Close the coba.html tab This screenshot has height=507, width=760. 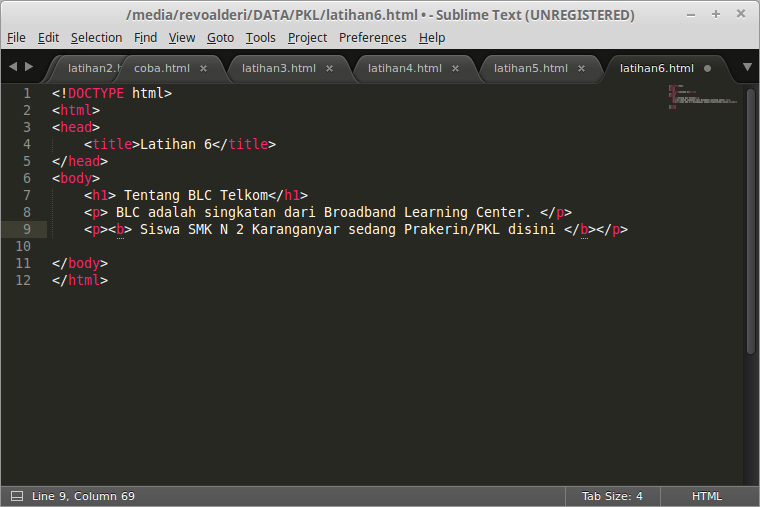click(204, 69)
